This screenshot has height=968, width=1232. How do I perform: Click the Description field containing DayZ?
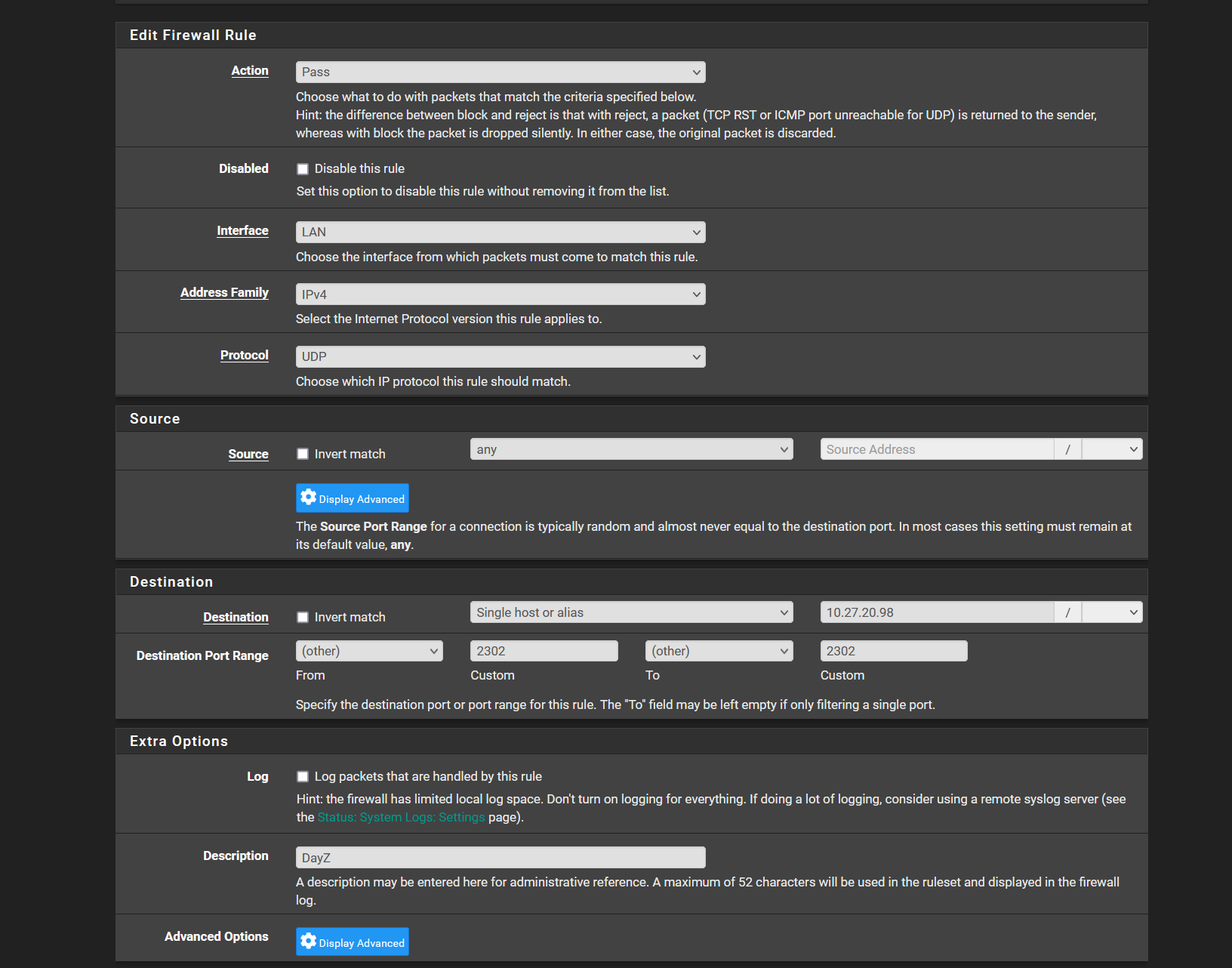[x=500, y=858]
